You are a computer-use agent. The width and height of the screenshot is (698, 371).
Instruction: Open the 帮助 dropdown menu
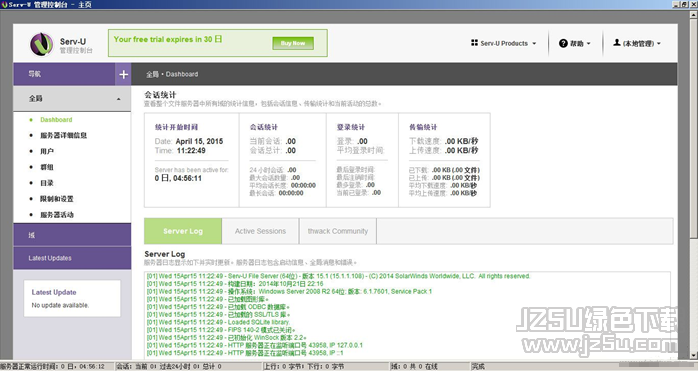(575, 43)
